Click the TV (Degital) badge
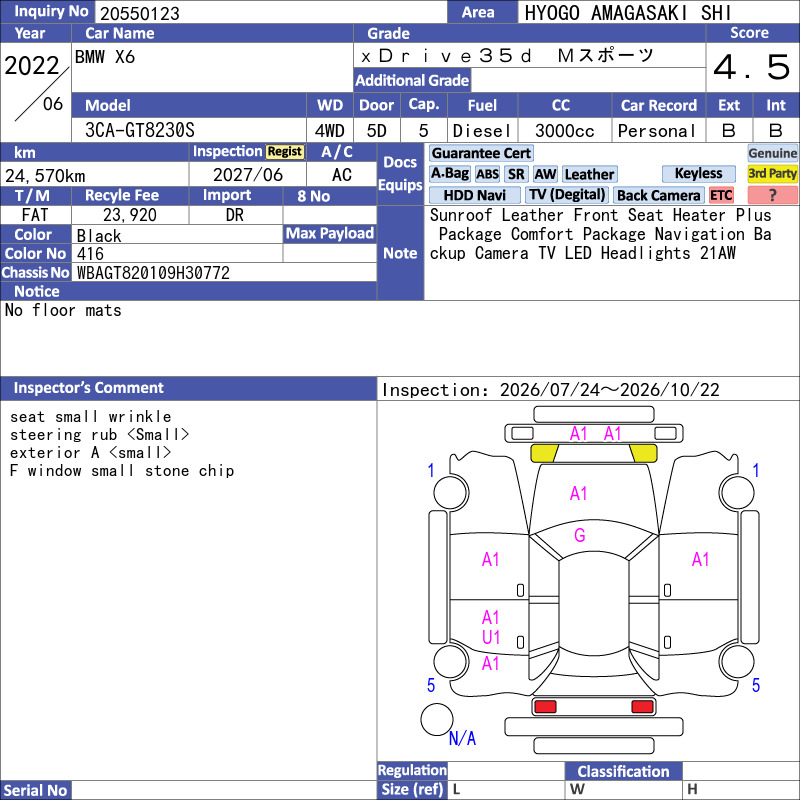Image resolution: width=800 pixels, height=800 pixels. [567, 195]
